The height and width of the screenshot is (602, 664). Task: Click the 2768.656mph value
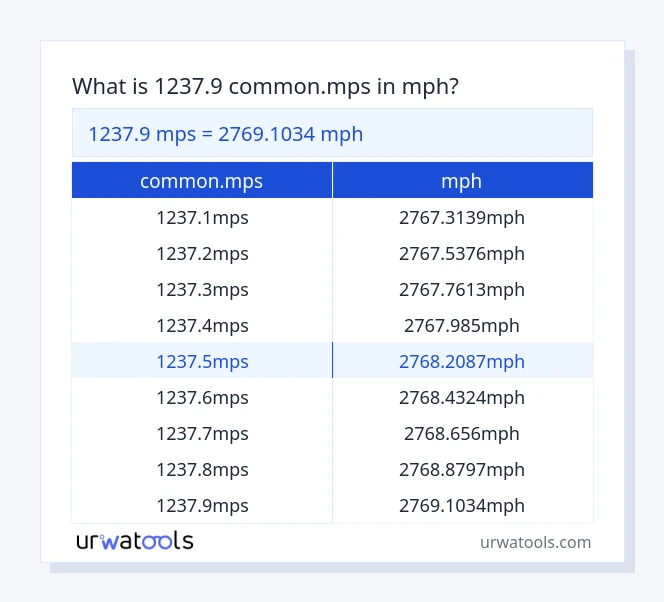pyautogui.click(x=461, y=433)
